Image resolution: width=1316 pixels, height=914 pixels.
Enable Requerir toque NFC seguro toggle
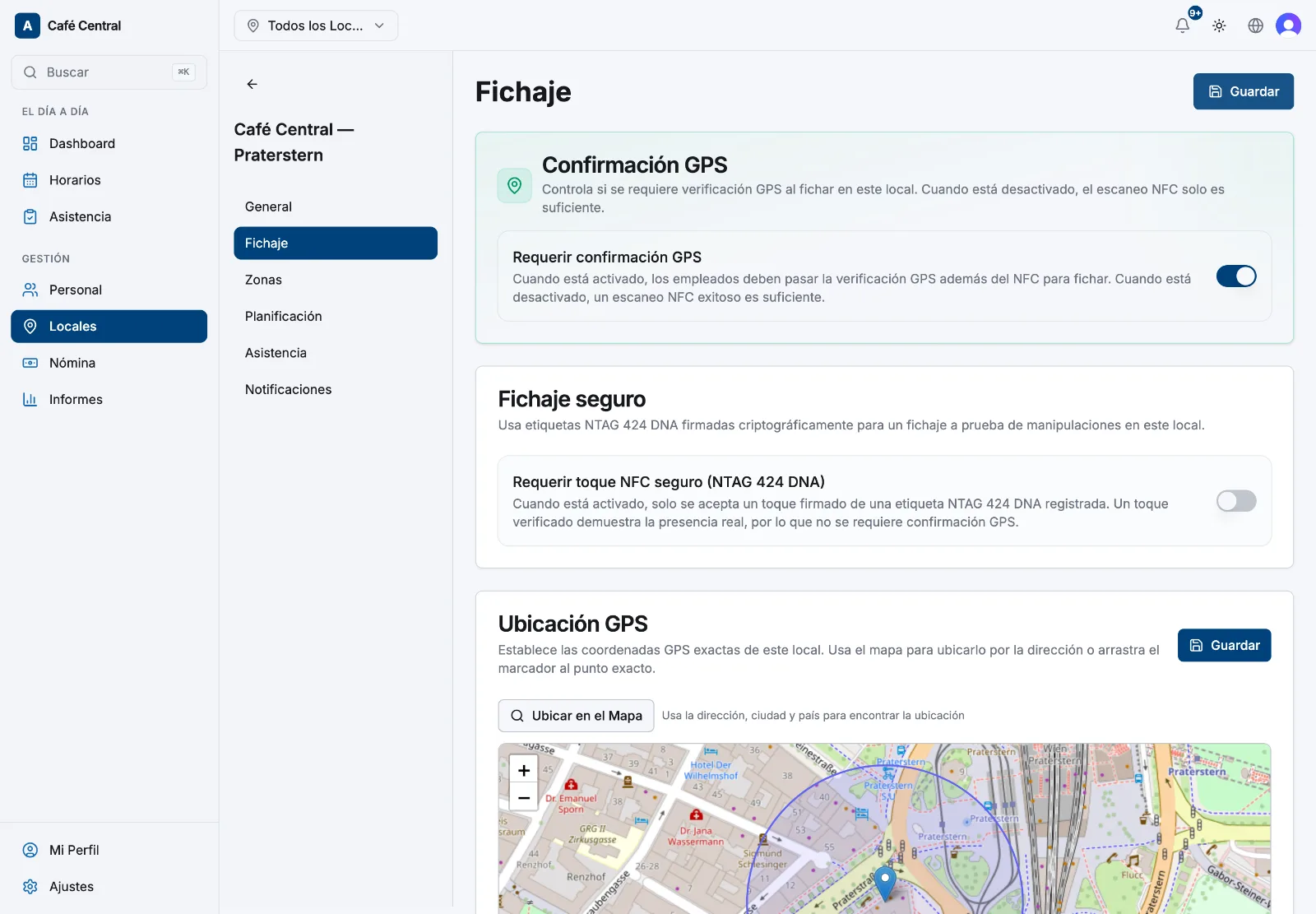click(x=1236, y=501)
